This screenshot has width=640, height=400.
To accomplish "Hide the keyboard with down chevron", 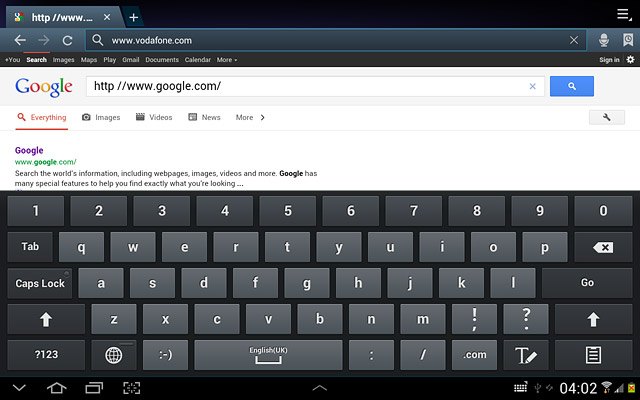I will click(19, 388).
